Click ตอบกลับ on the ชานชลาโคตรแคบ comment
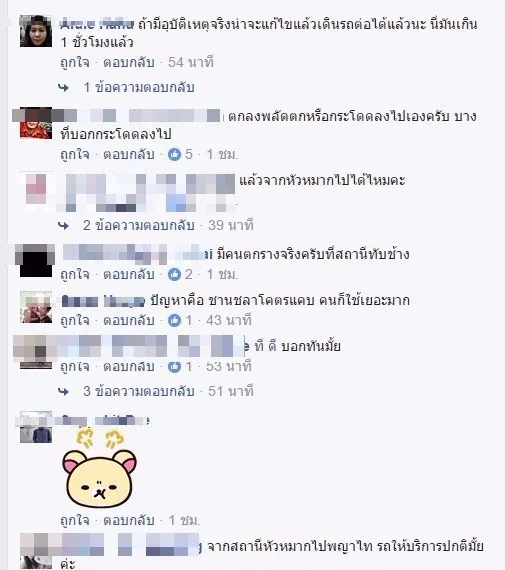The height and width of the screenshot is (570, 505). click(129, 320)
